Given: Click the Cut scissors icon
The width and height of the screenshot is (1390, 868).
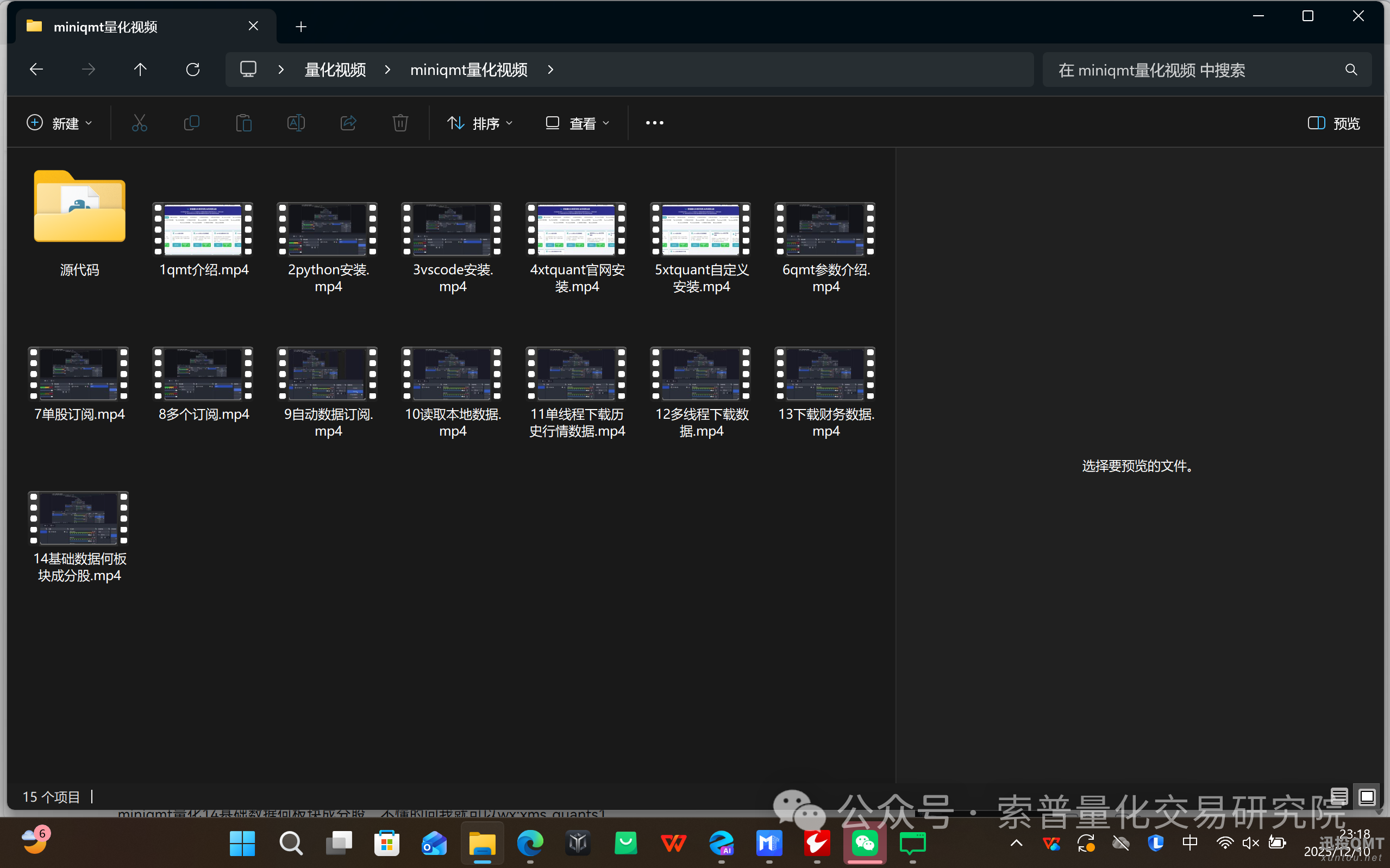Looking at the screenshot, I should (x=140, y=123).
